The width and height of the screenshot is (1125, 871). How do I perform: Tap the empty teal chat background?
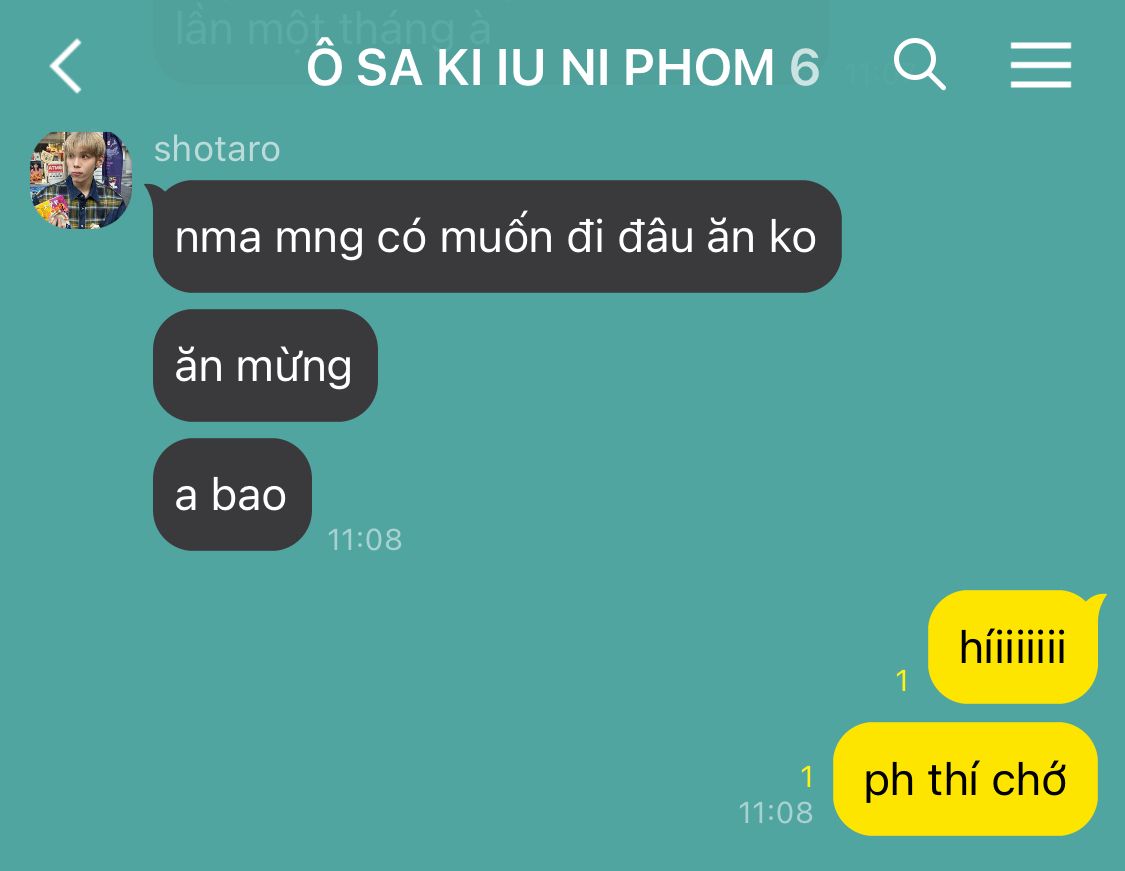point(646,430)
